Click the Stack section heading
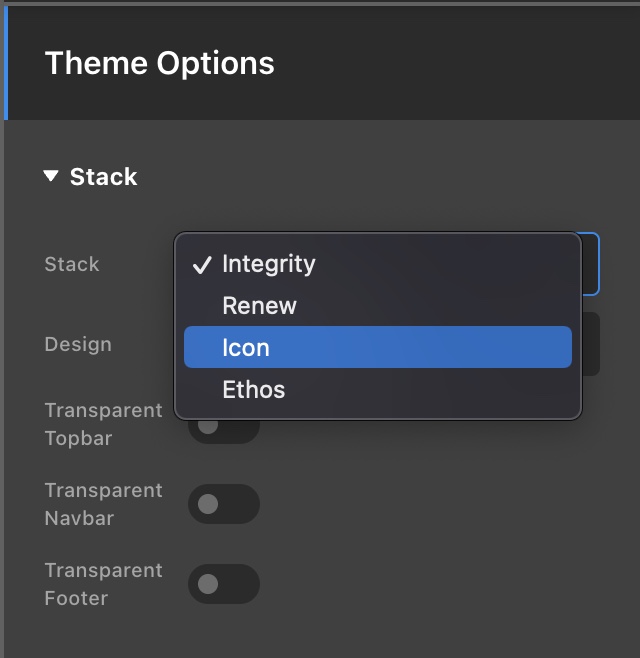640x658 pixels. 103,177
